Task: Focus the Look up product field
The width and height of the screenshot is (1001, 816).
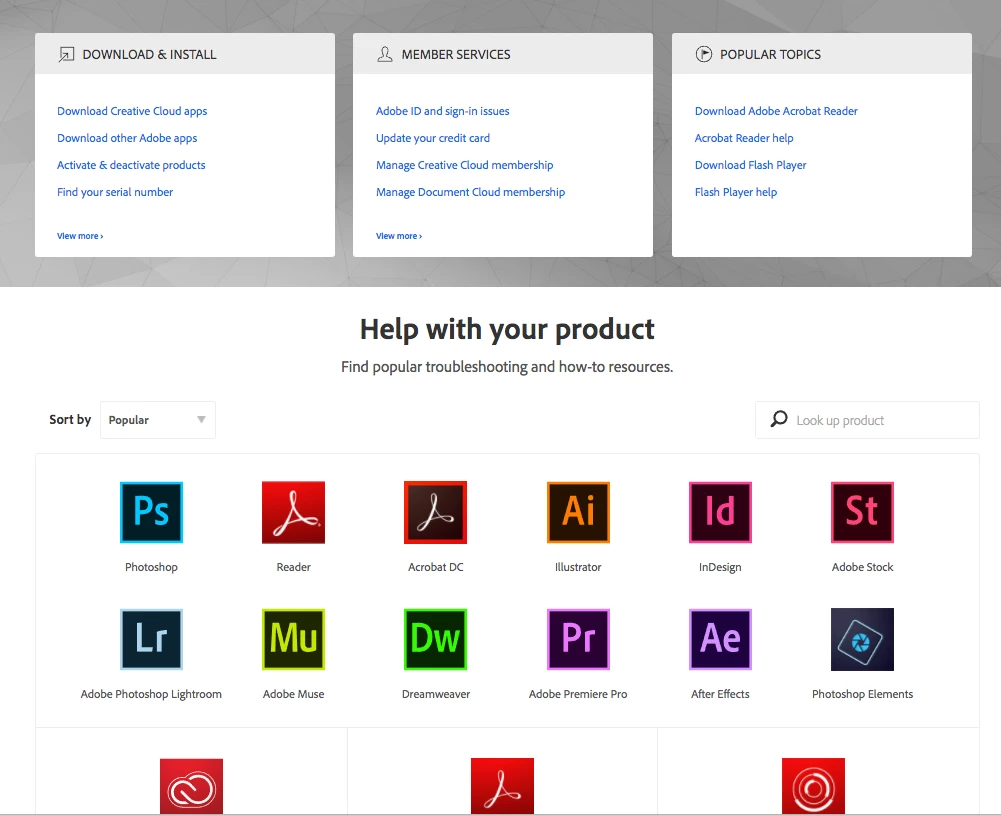Action: pos(867,420)
